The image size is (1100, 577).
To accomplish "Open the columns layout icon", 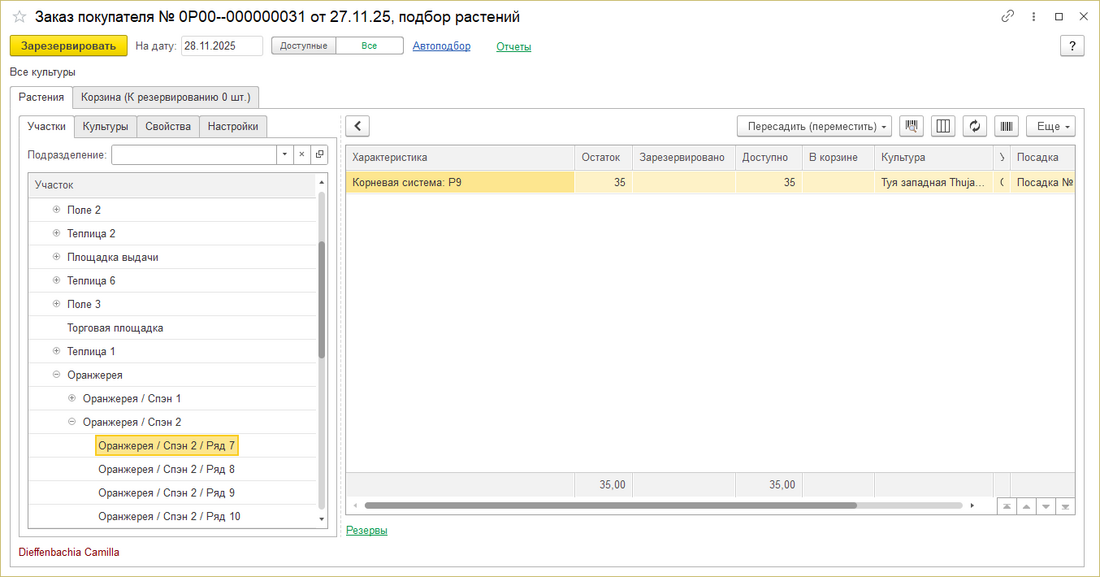I will (x=943, y=126).
